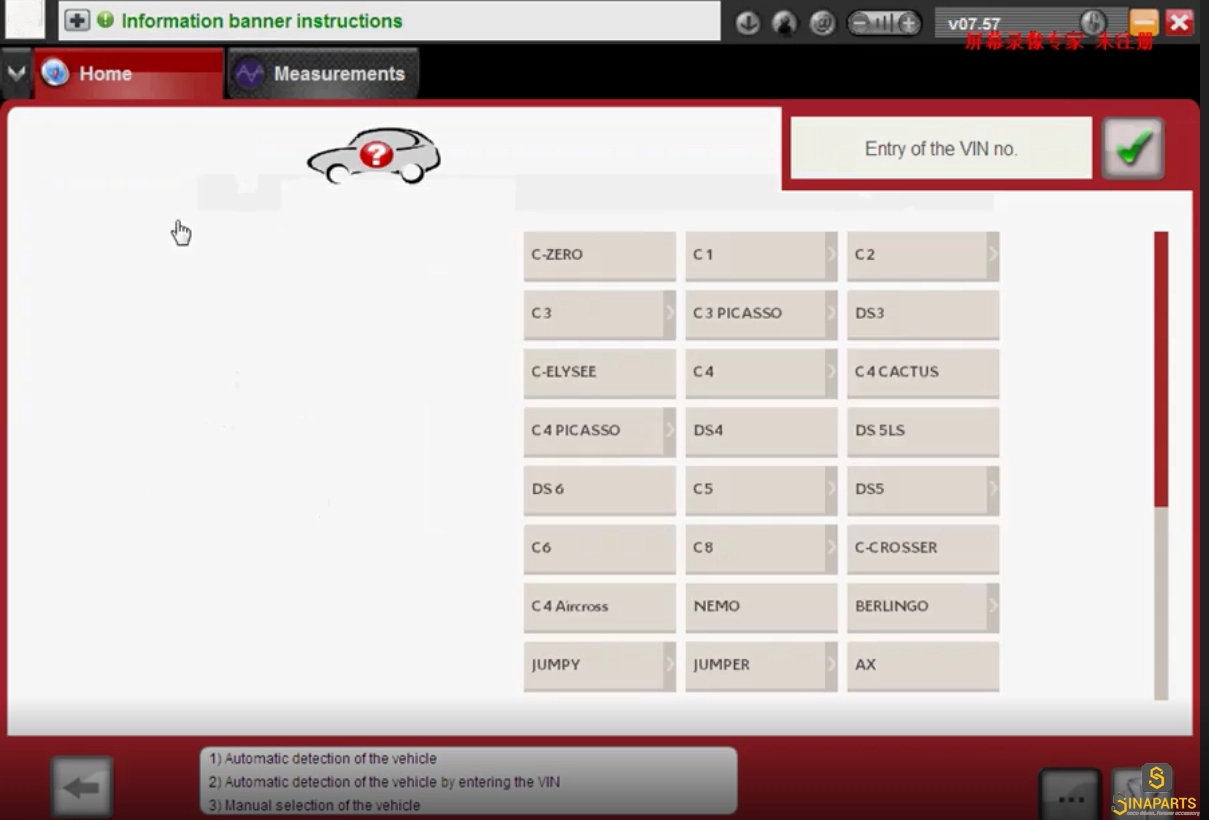This screenshot has width=1209, height=820.
Task: Click the green info indicator in the banner
Action: click(x=105, y=20)
